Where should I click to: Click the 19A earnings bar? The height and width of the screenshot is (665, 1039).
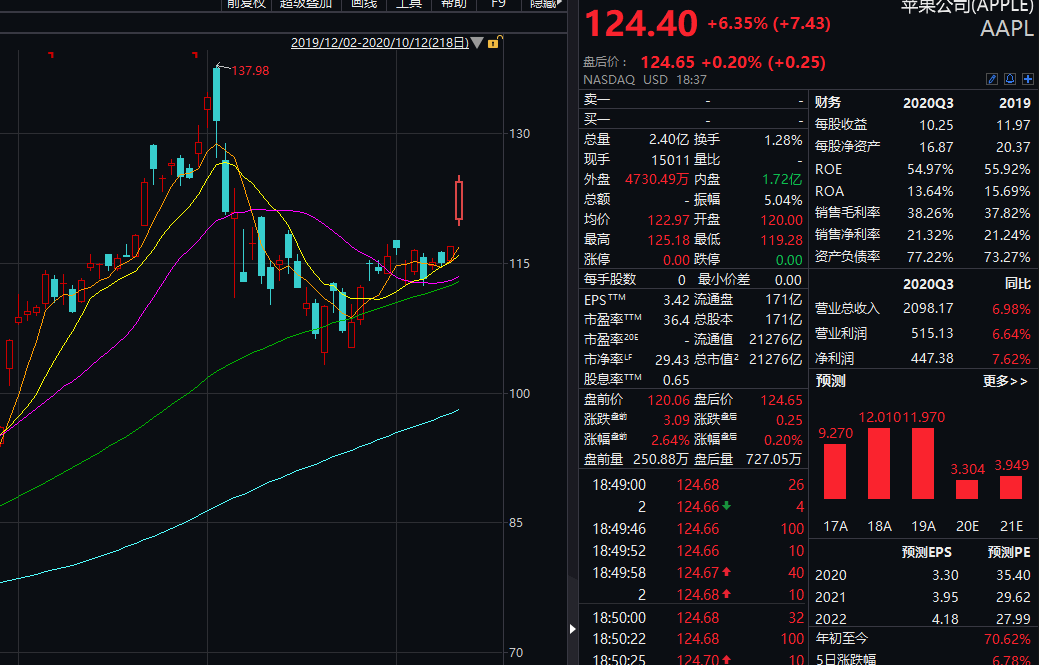pyautogui.click(x=923, y=463)
